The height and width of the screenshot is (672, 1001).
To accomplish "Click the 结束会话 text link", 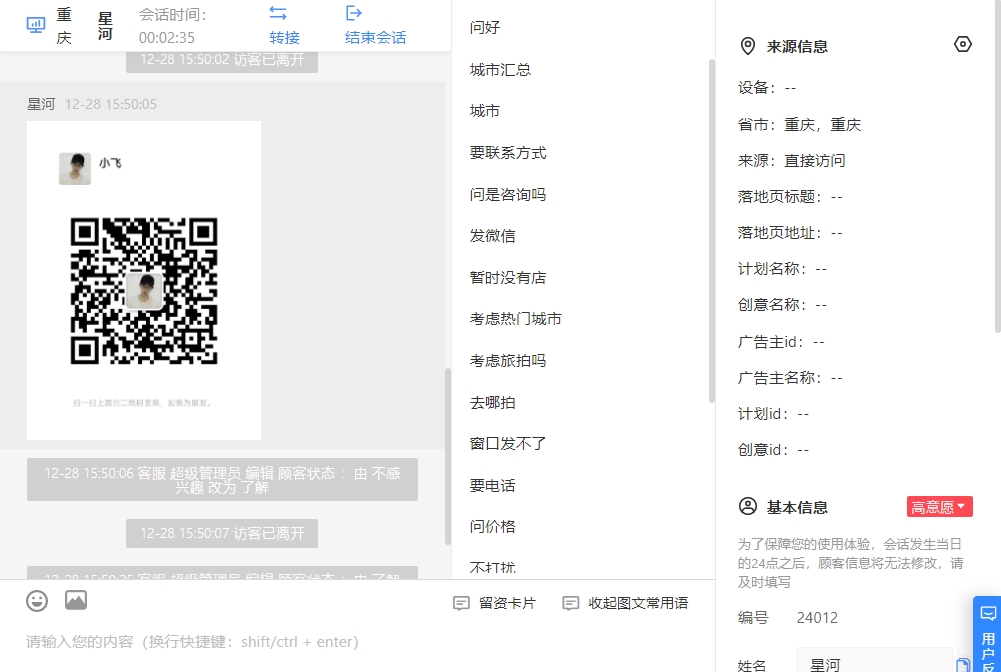I will (x=375, y=38).
